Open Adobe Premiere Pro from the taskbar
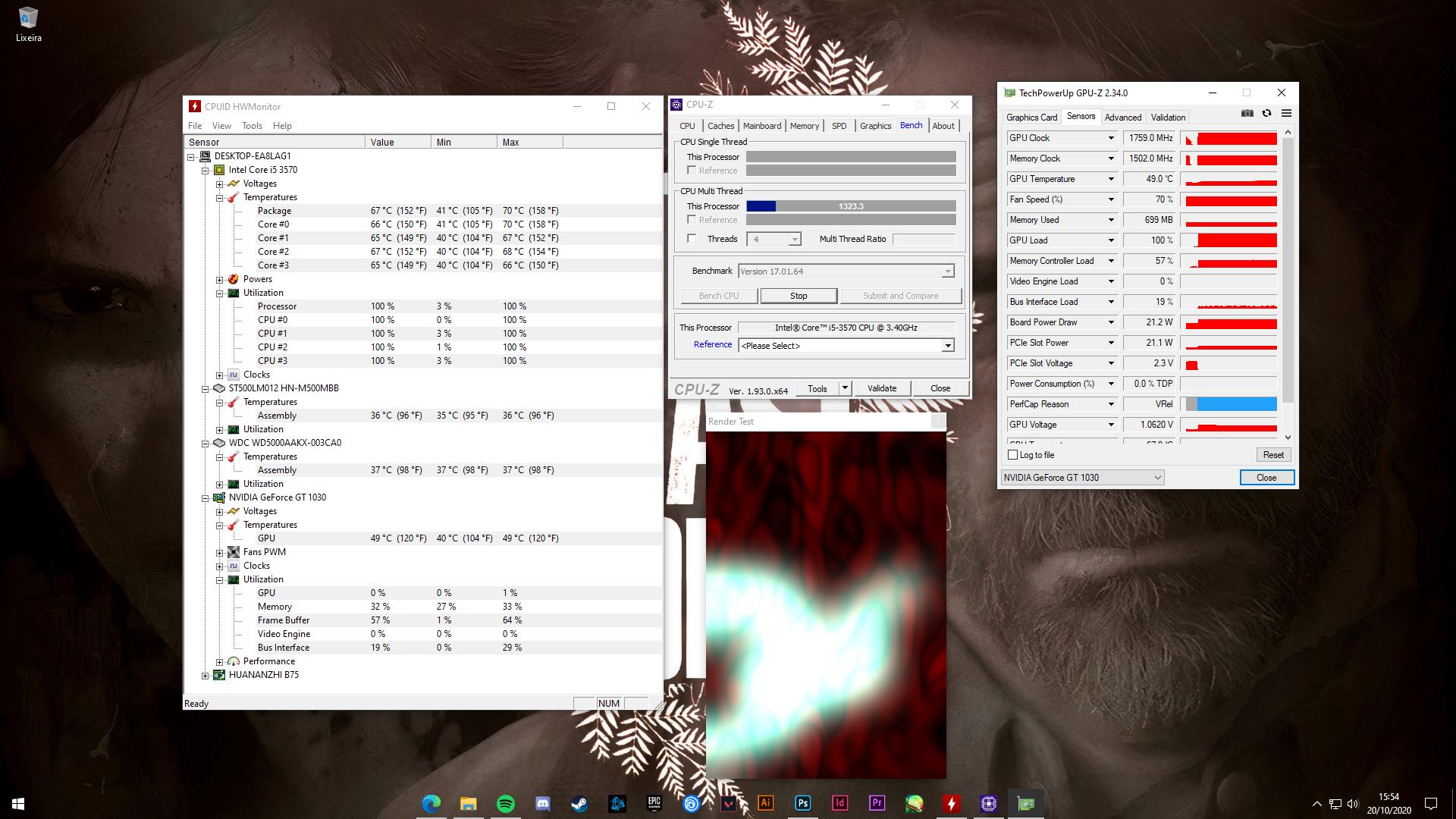The image size is (1456, 819). click(x=877, y=803)
